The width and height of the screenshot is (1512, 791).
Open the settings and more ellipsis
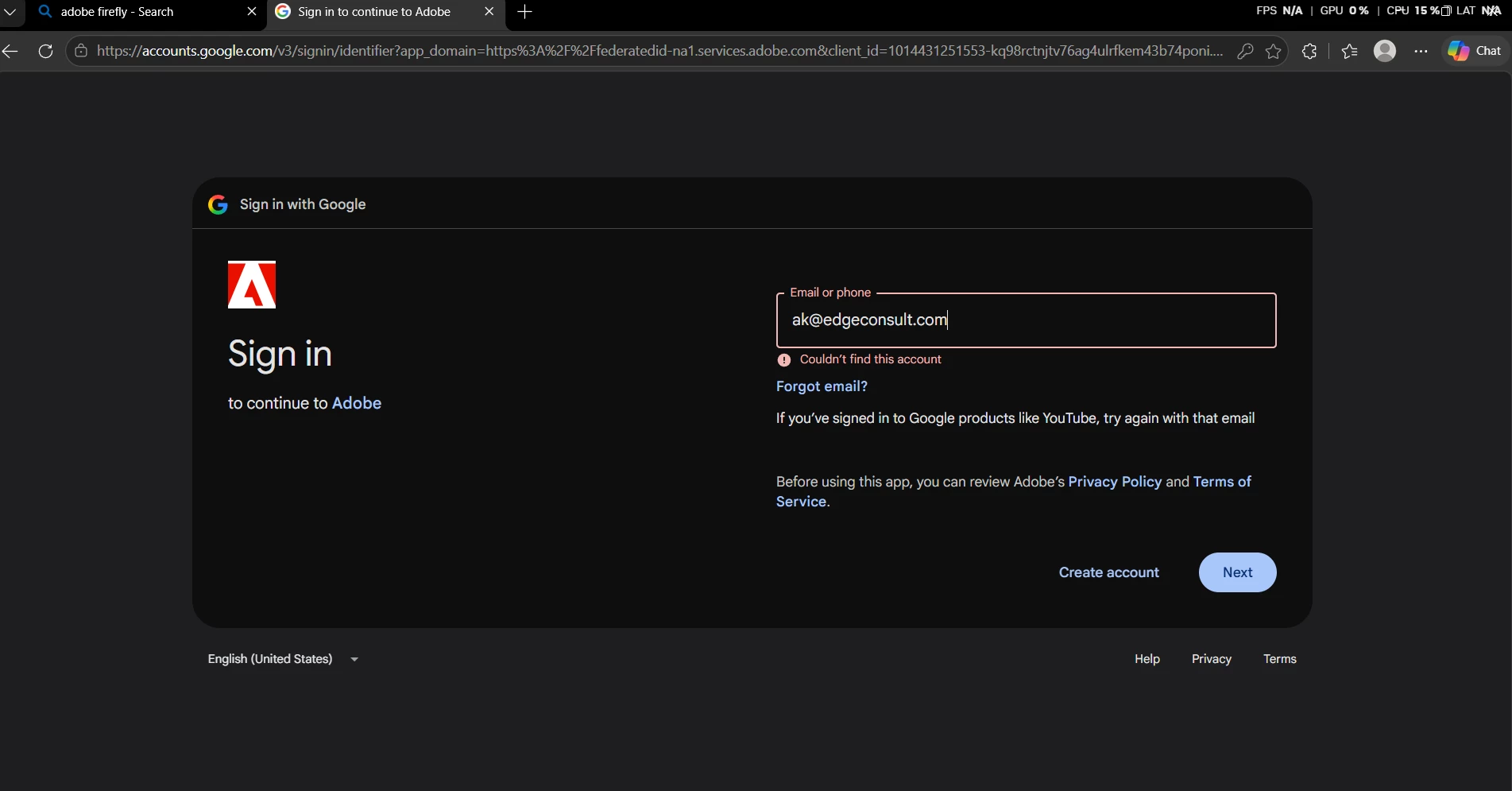pyautogui.click(x=1421, y=51)
